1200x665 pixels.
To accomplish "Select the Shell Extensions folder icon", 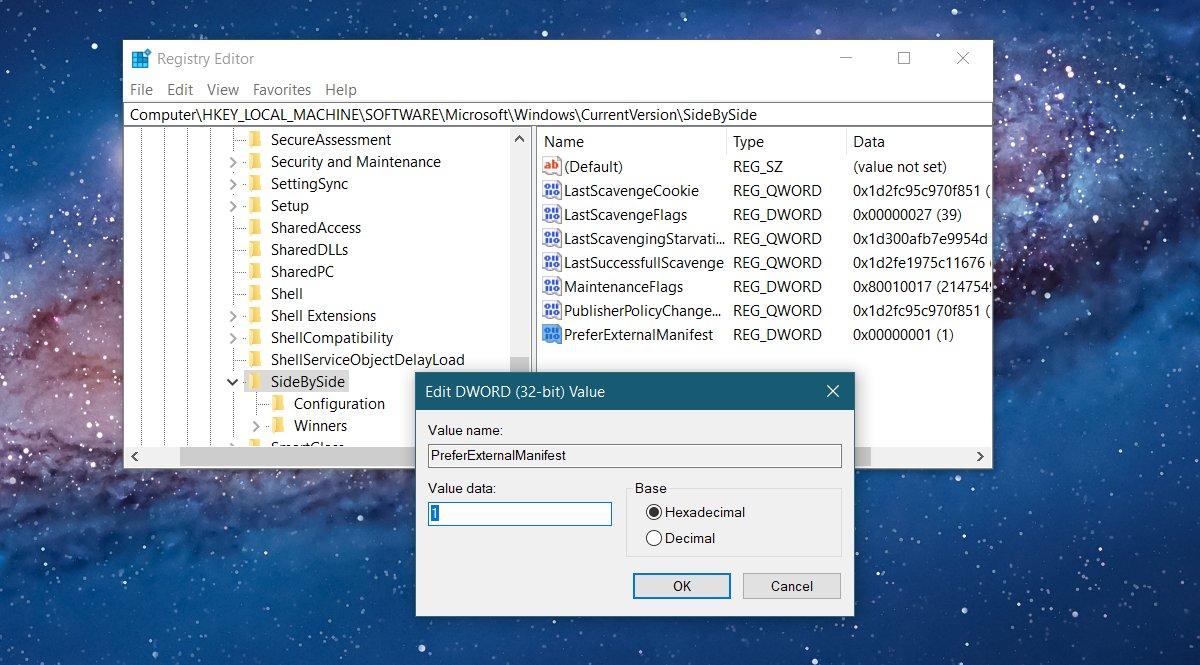I will tap(254, 316).
